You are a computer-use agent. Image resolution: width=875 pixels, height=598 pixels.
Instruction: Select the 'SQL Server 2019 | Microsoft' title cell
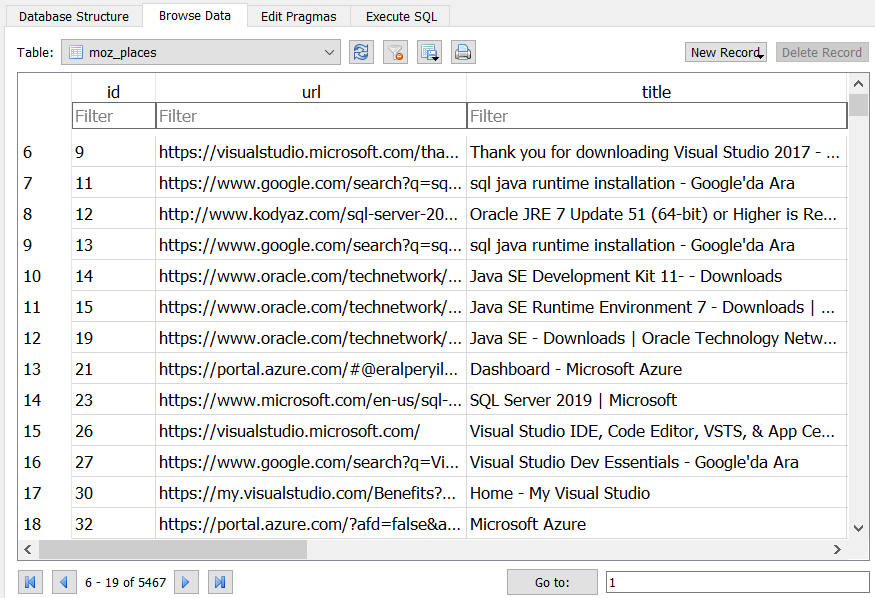657,400
